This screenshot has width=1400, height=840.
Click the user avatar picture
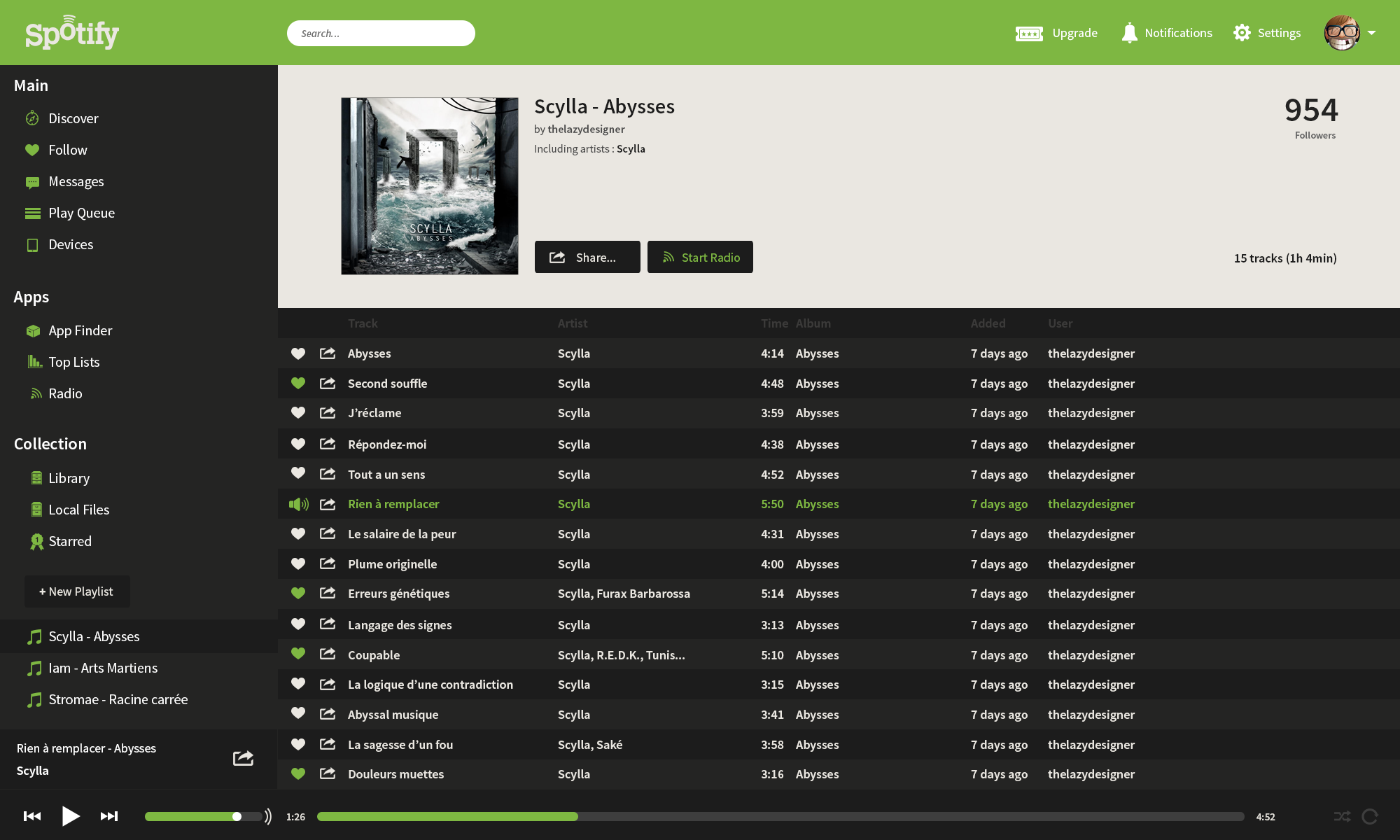pyautogui.click(x=1342, y=33)
